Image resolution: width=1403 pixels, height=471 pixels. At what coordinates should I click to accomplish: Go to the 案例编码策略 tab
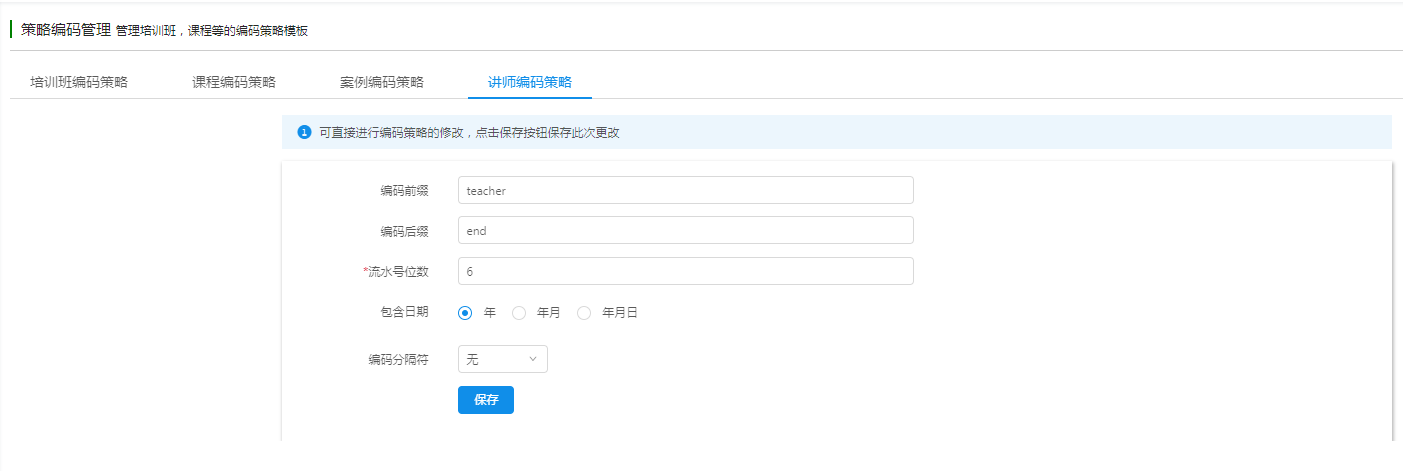382,82
